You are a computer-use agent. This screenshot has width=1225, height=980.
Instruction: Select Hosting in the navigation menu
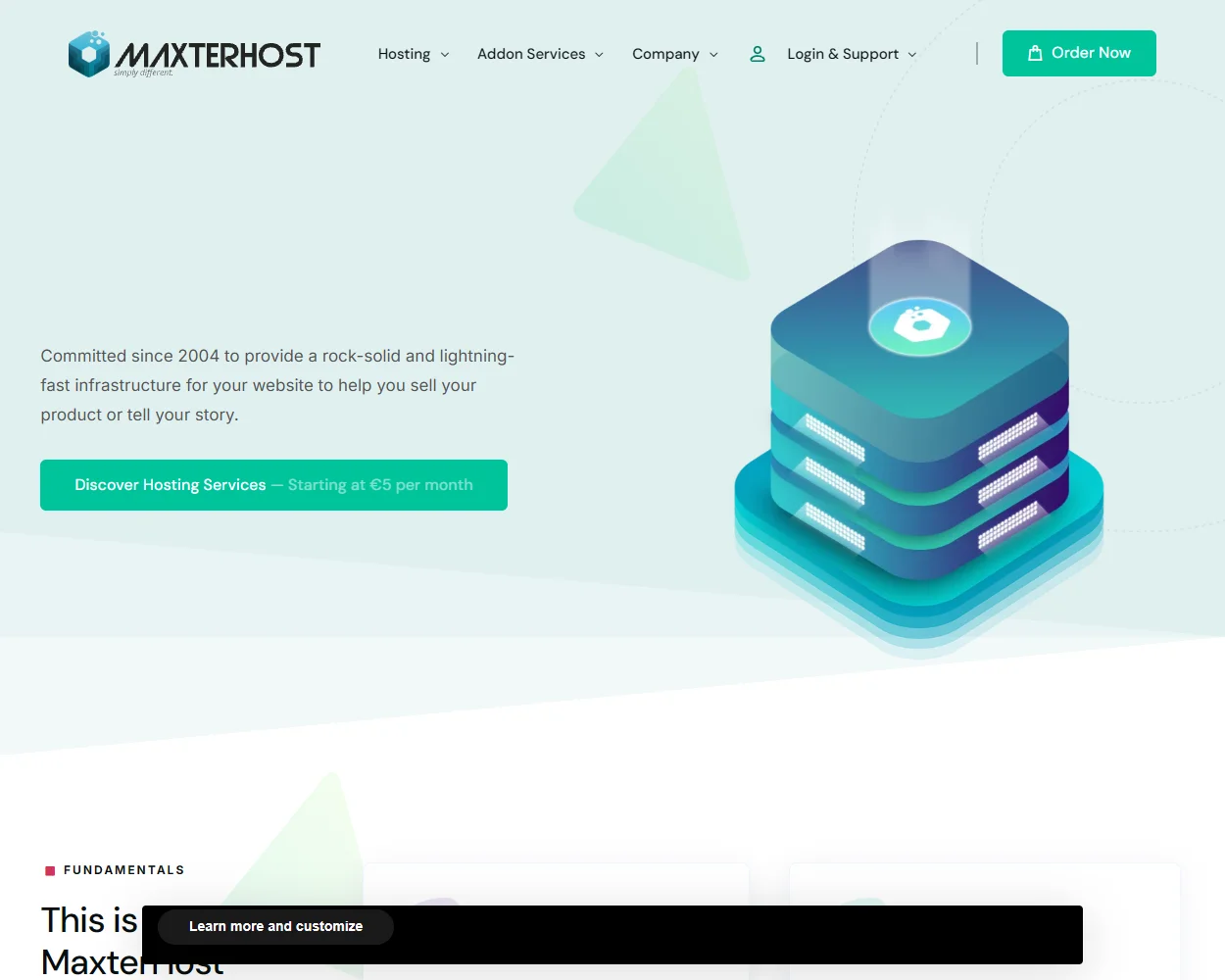point(404,54)
